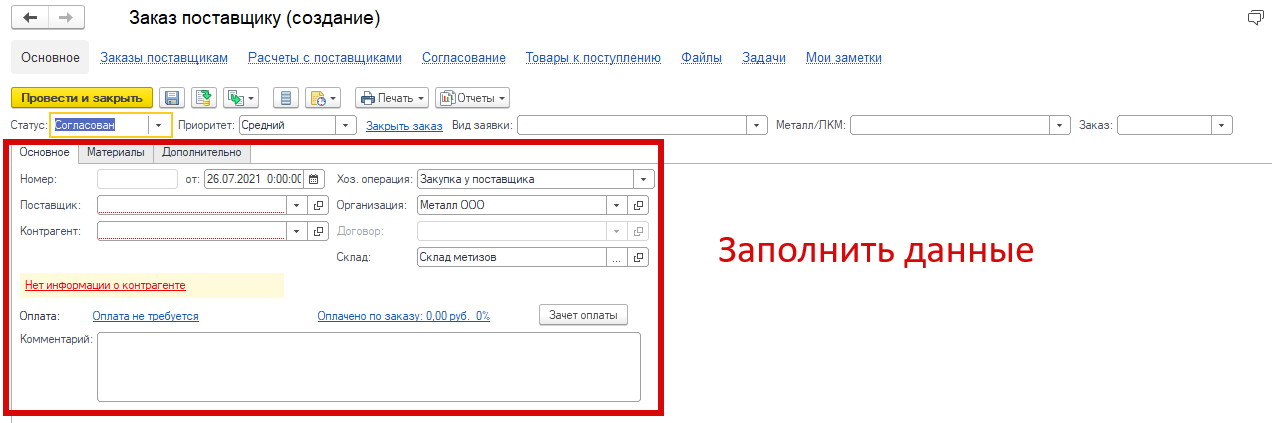
Task: Post the document with the green-arrow icon
Action: point(203,98)
